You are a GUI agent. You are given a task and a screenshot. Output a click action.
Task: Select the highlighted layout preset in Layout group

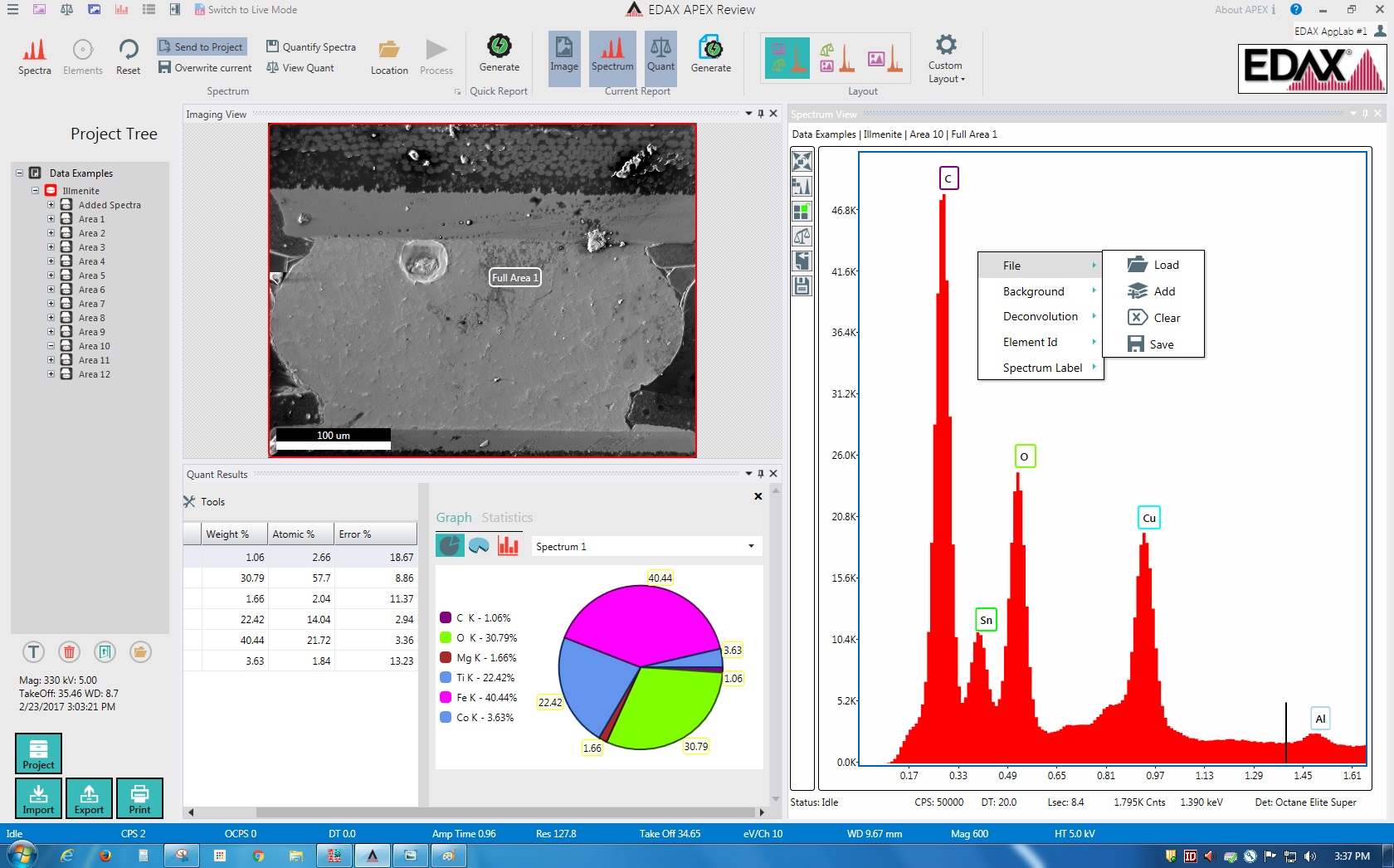(787, 58)
